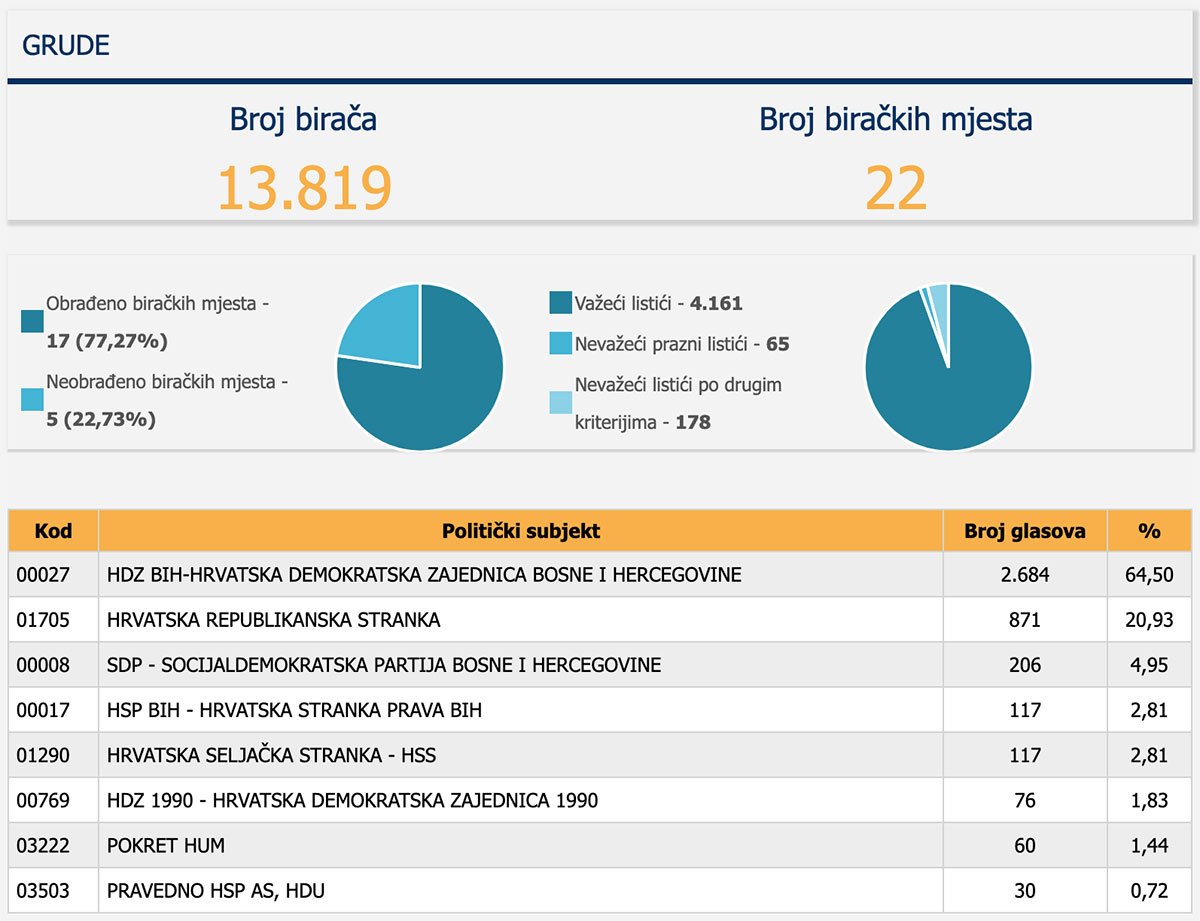
Task: Click the 'Kod' column header
Action: 53,531
